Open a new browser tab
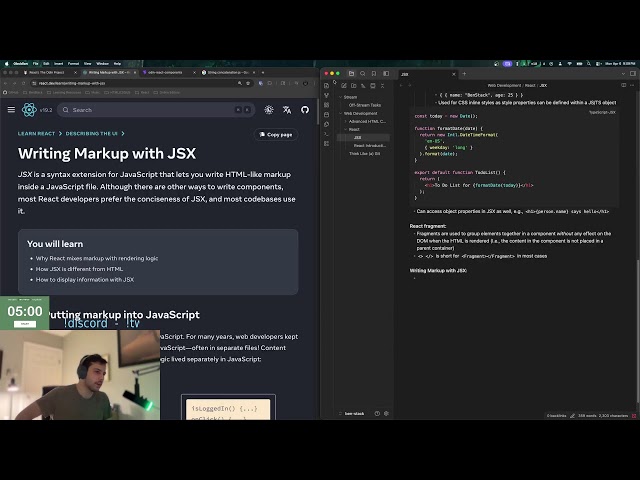This screenshot has width=640, height=480. click(x=263, y=72)
